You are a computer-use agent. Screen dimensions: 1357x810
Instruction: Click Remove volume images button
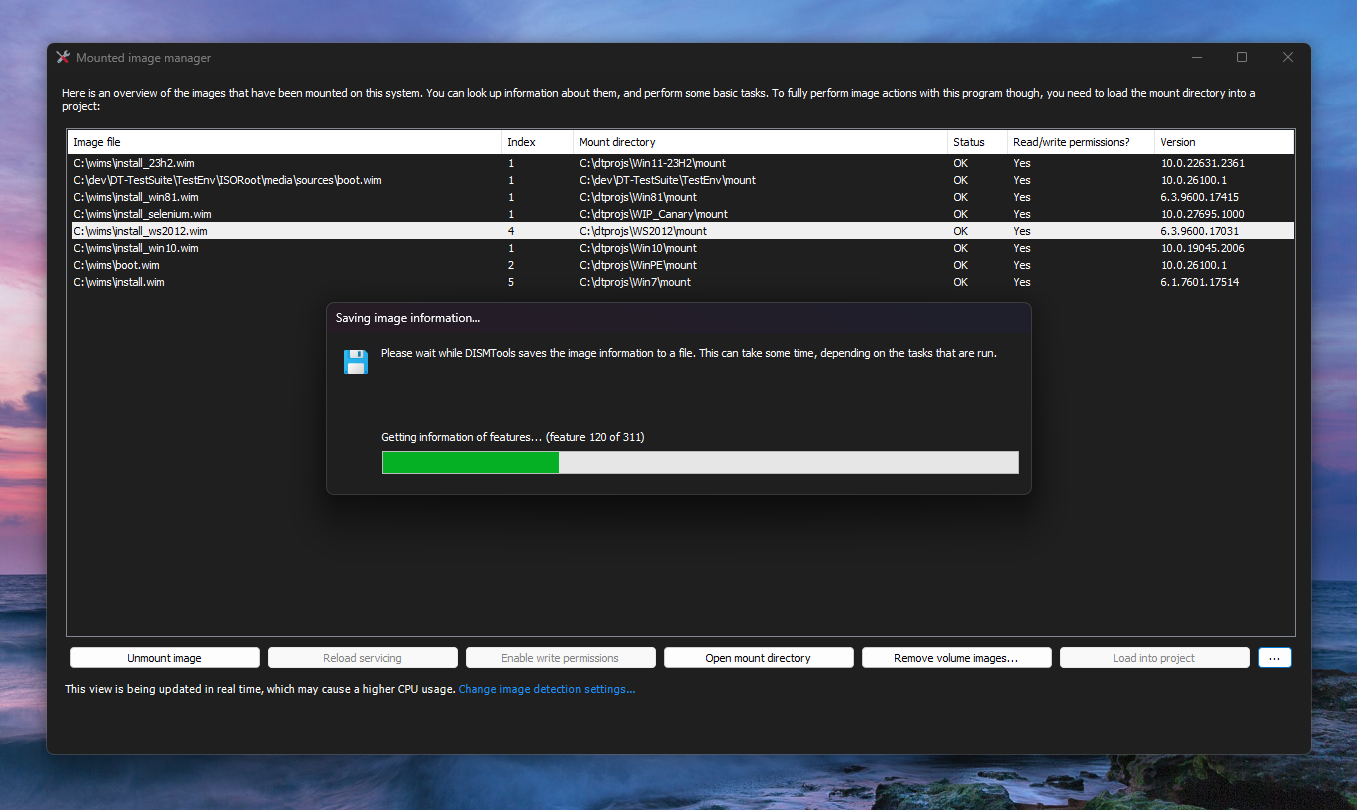coord(957,658)
